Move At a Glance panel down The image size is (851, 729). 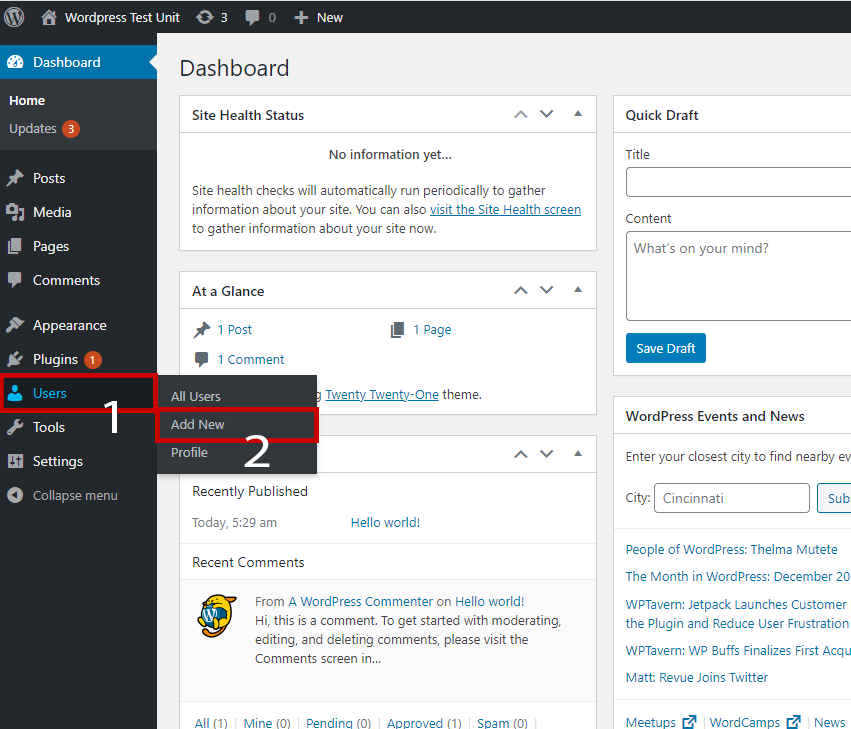pyautogui.click(x=547, y=290)
